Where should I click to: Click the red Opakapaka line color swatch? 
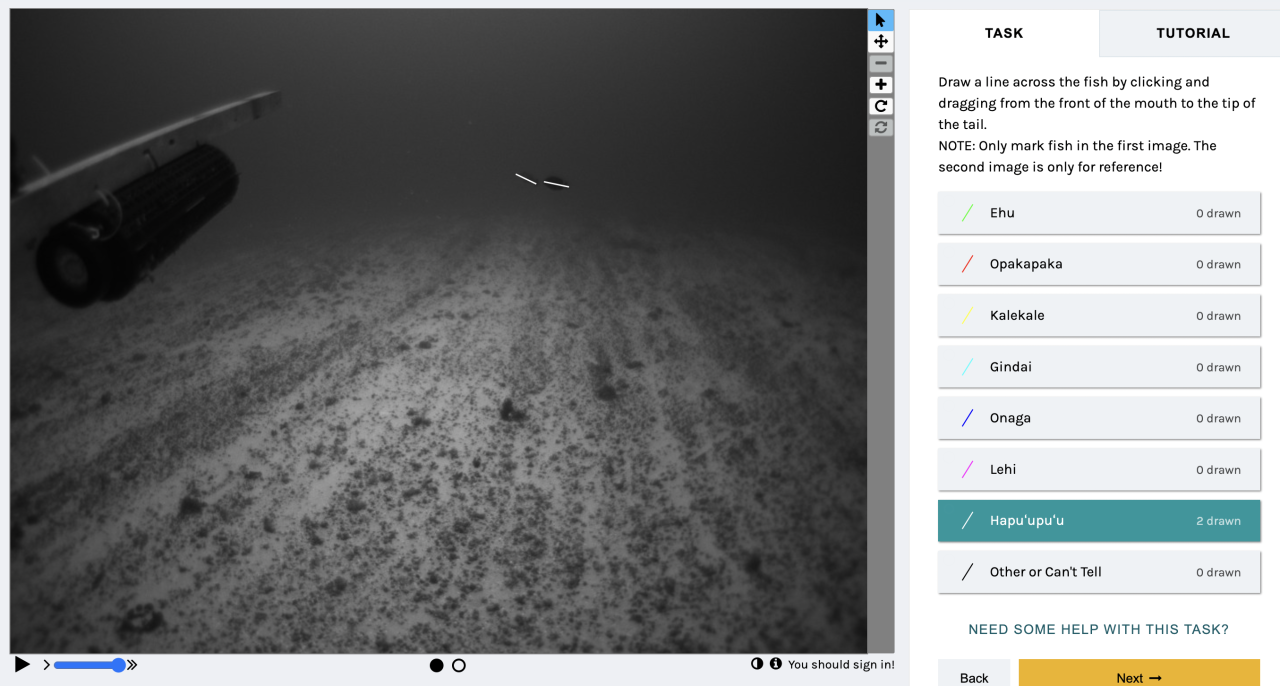pyautogui.click(x=967, y=264)
